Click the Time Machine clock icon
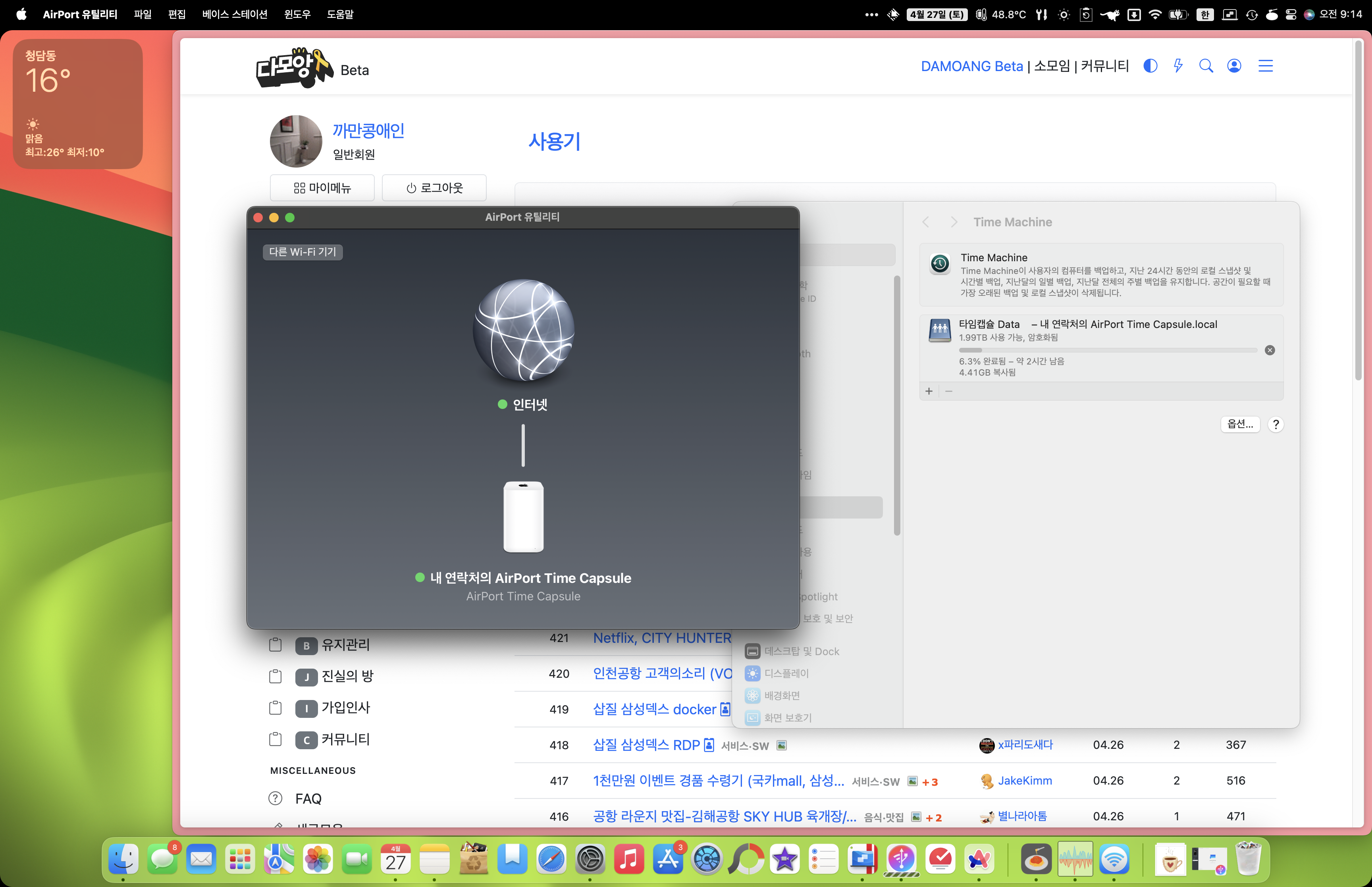The height and width of the screenshot is (887, 1372). tap(940, 264)
